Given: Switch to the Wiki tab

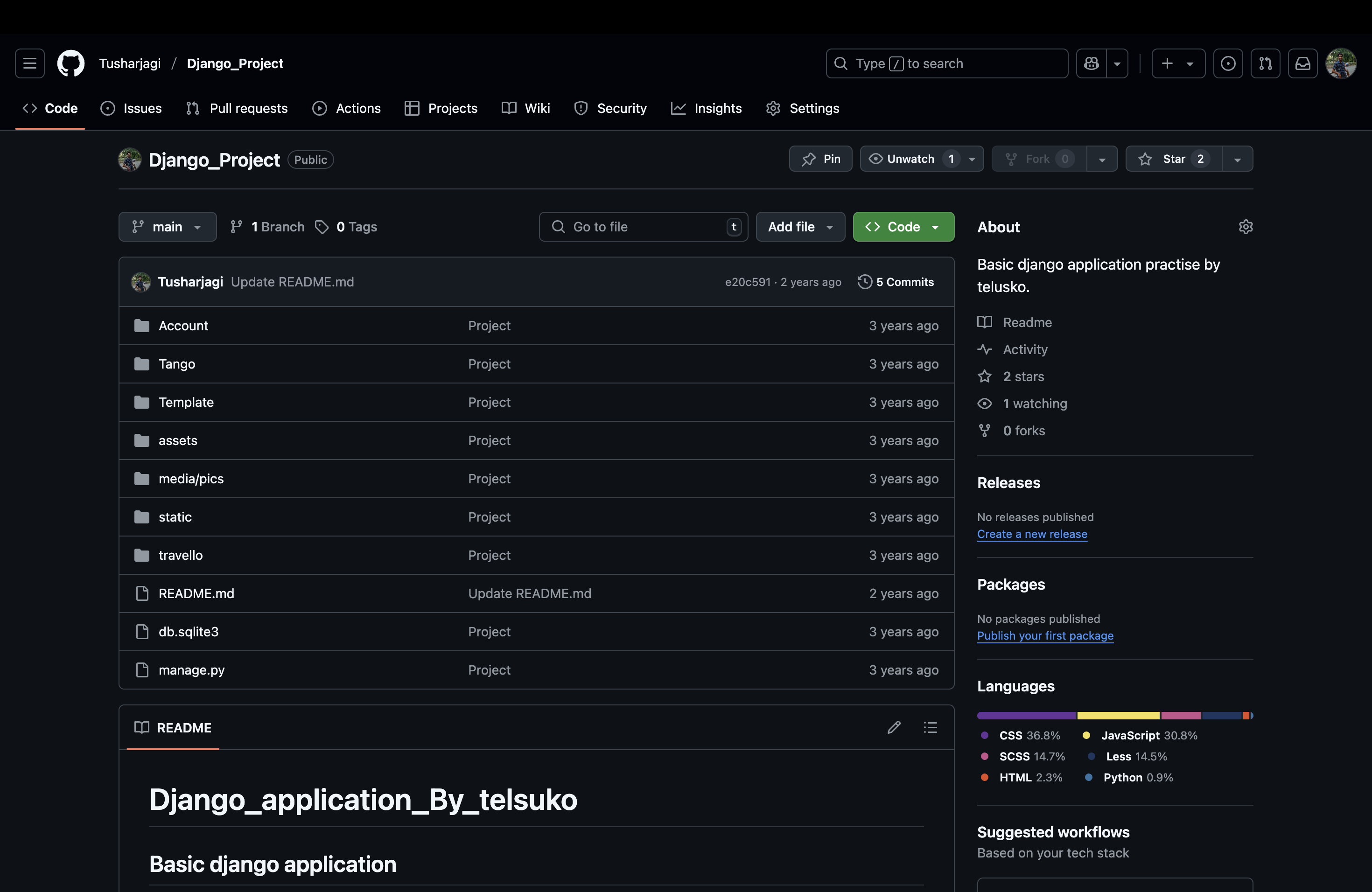Looking at the screenshot, I should [x=526, y=108].
